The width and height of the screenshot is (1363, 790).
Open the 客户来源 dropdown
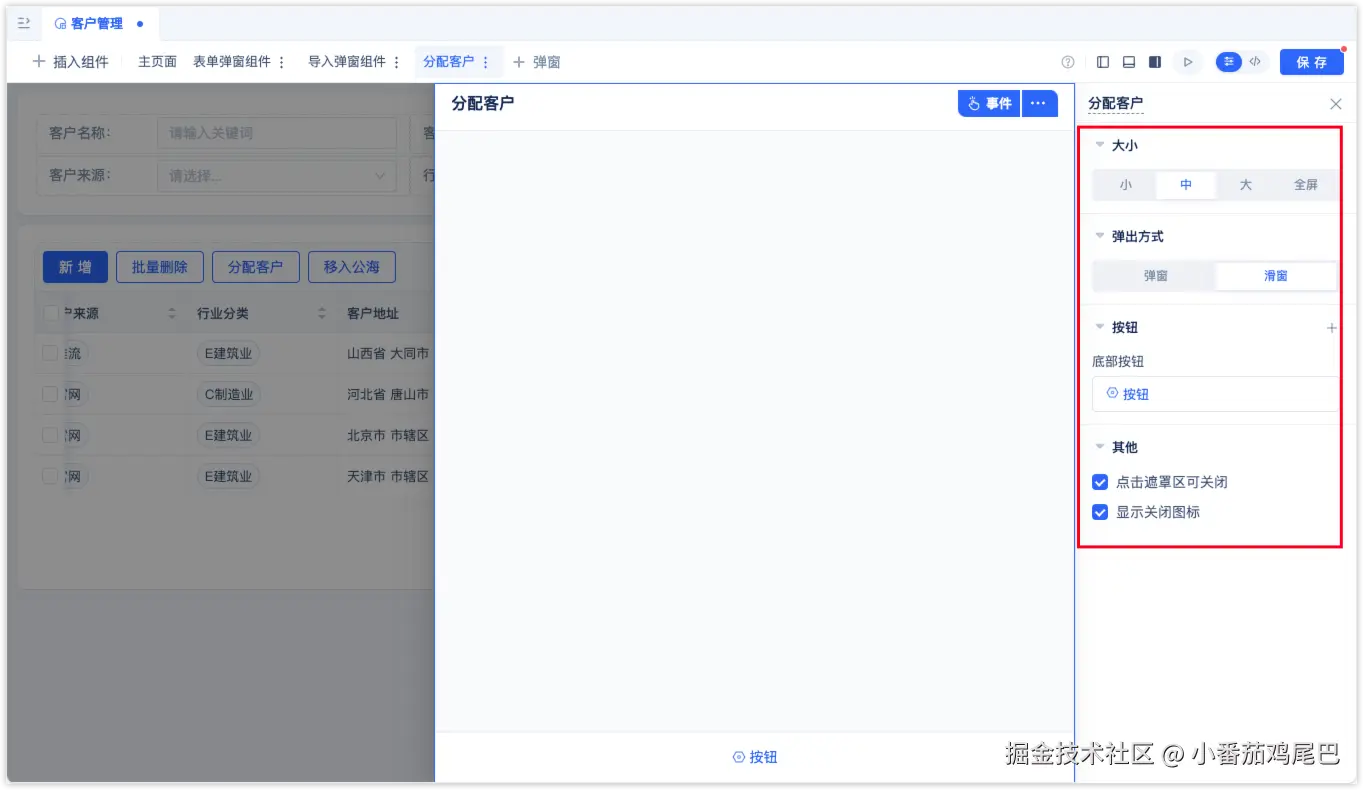(277, 176)
